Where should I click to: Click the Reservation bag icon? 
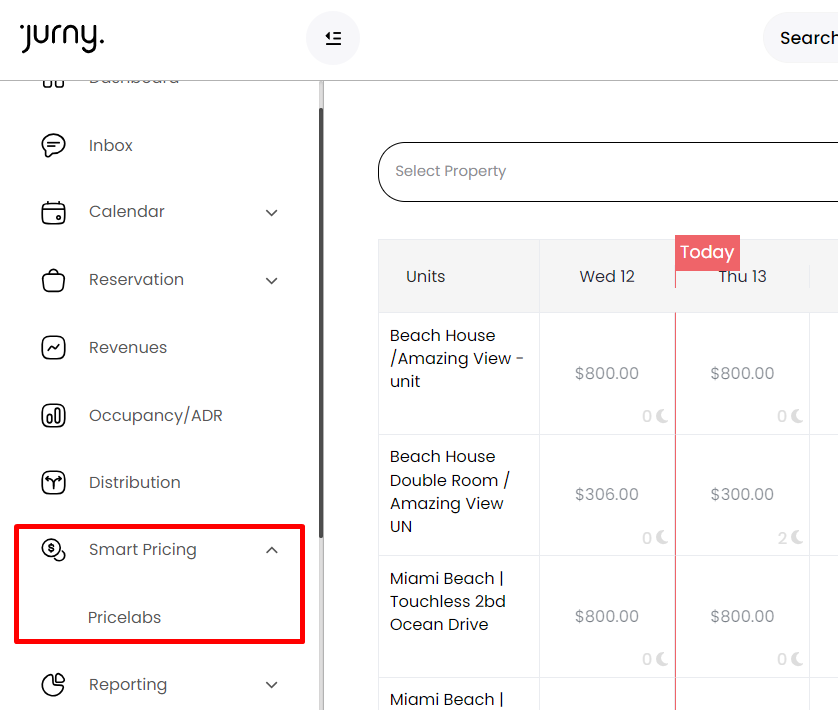click(53, 280)
